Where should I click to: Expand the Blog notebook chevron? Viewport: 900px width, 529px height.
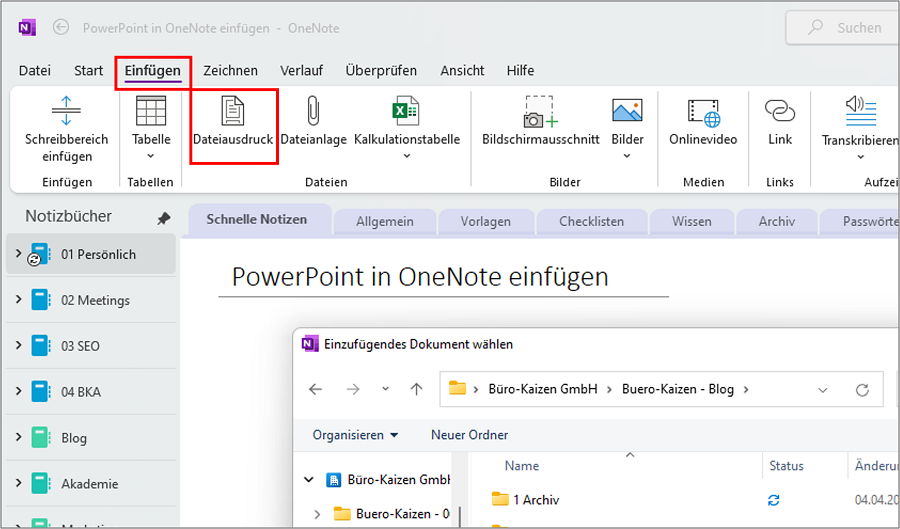point(18,437)
